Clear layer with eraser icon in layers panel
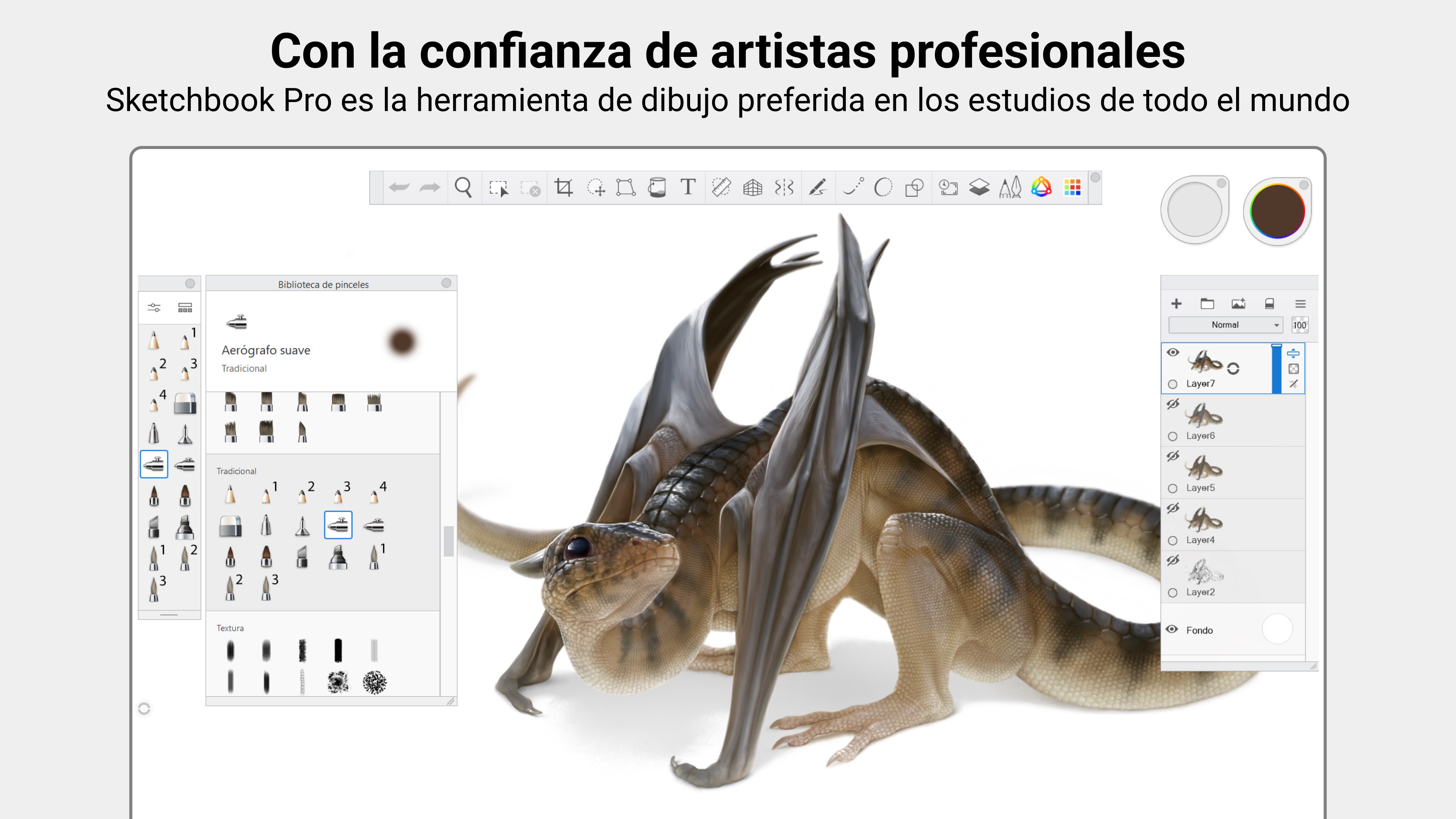The image size is (1456, 819). (x=1269, y=303)
